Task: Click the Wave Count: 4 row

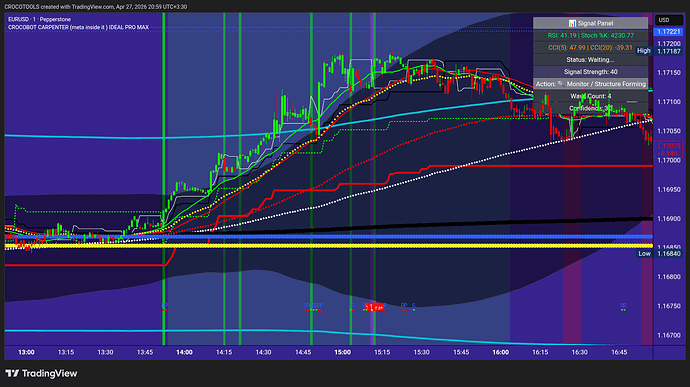Action: pyautogui.click(x=591, y=96)
